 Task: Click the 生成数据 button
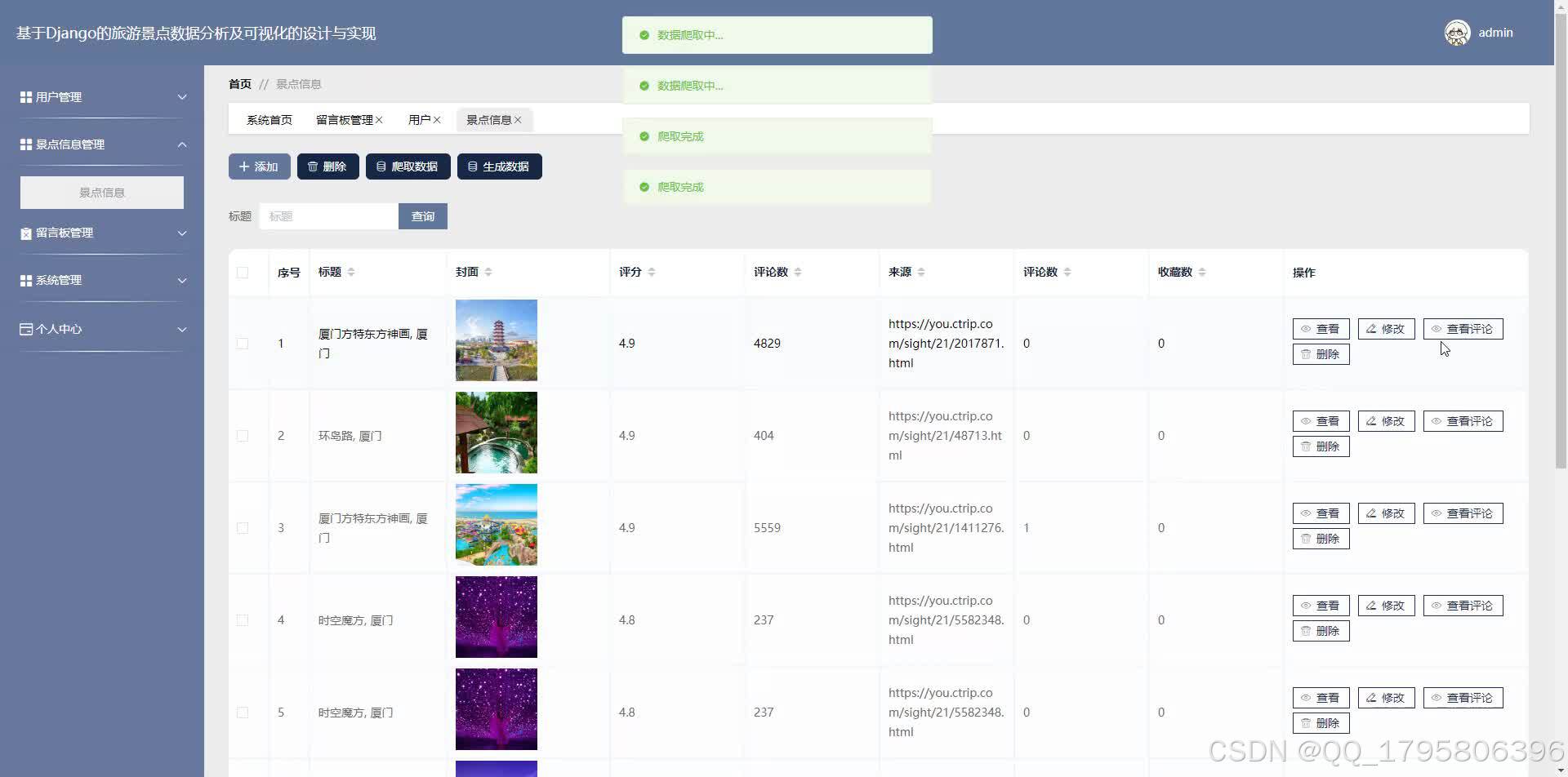pos(500,166)
